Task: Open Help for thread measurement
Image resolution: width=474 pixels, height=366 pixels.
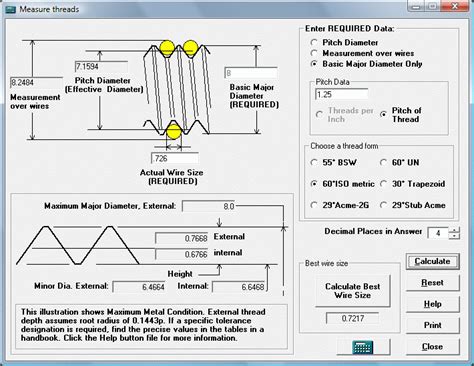Action: 432,304
